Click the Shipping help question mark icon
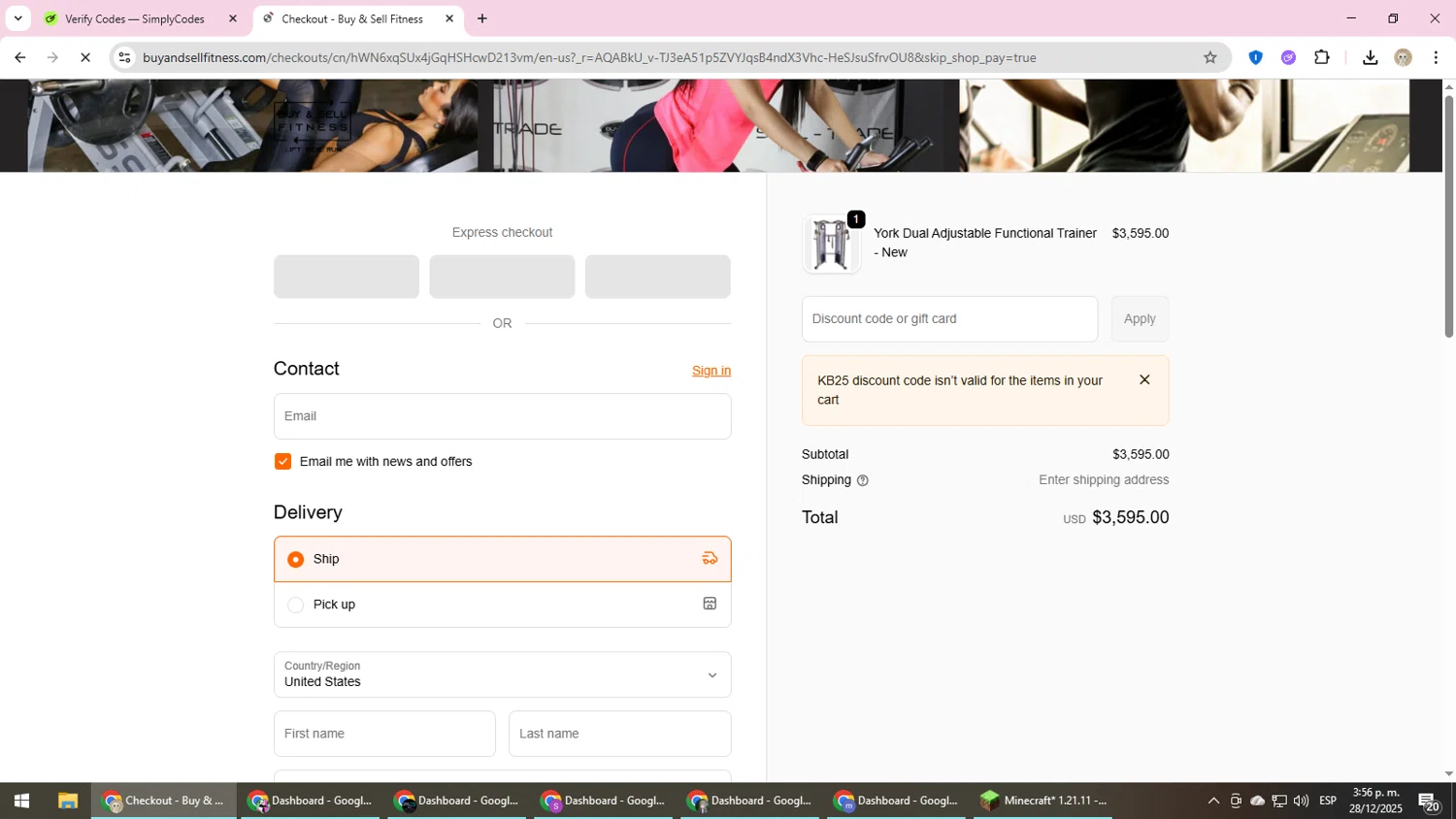The height and width of the screenshot is (819, 1456). [862, 480]
